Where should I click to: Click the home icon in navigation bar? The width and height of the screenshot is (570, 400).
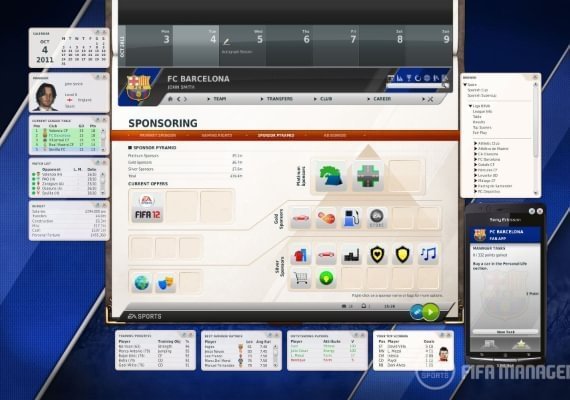click(x=170, y=99)
